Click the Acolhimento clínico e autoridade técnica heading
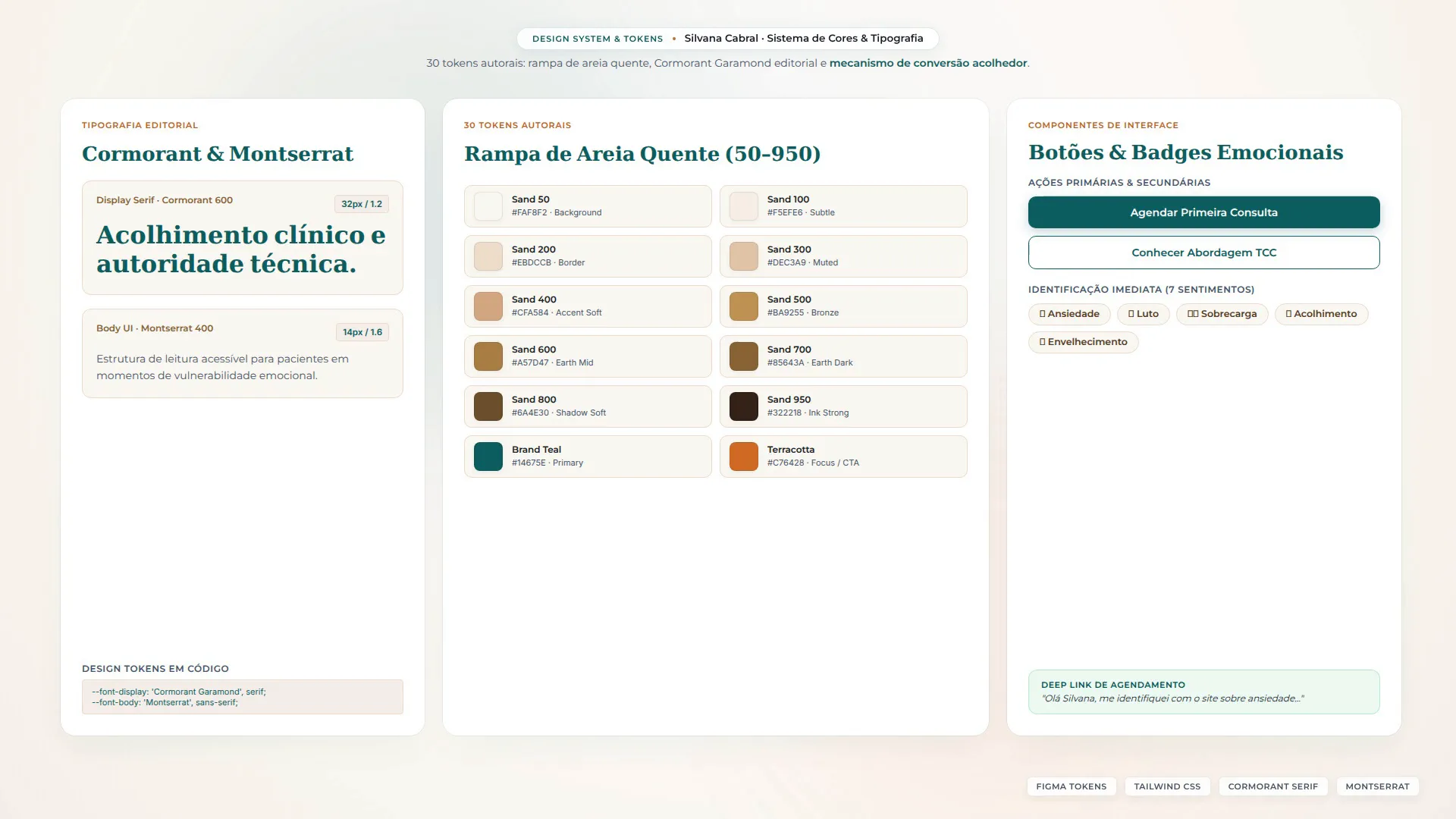The width and height of the screenshot is (1456, 819). click(x=241, y=249)
